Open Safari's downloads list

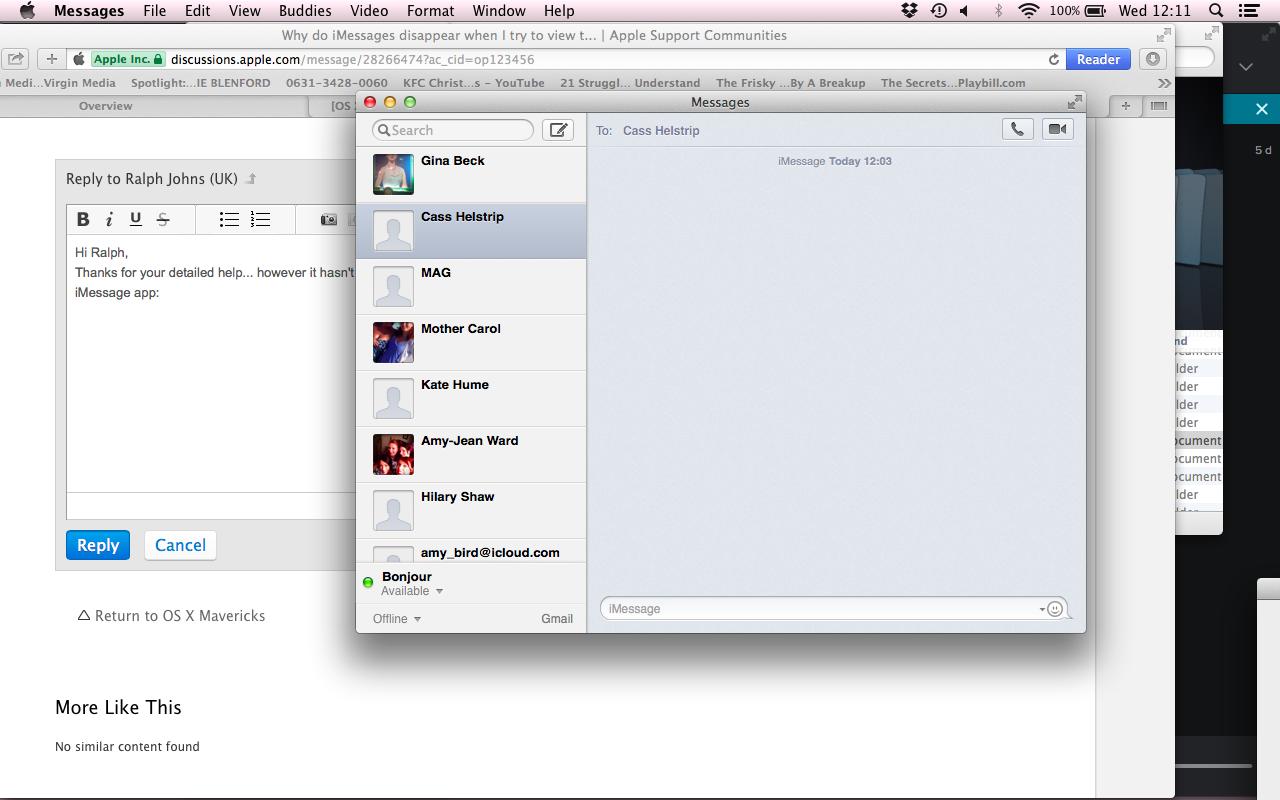1154,59
